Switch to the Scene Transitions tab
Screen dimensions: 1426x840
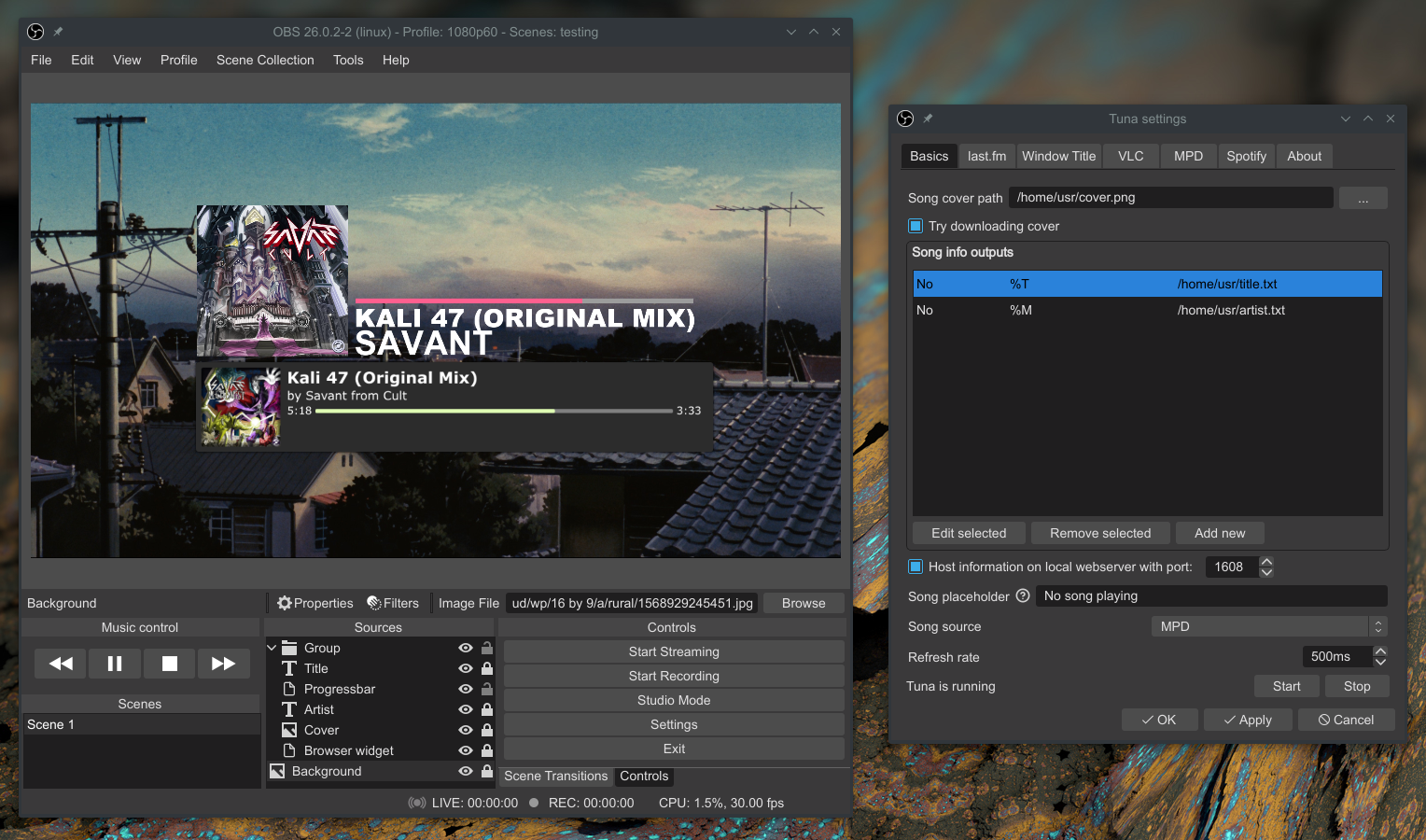(x=555, y=776)
